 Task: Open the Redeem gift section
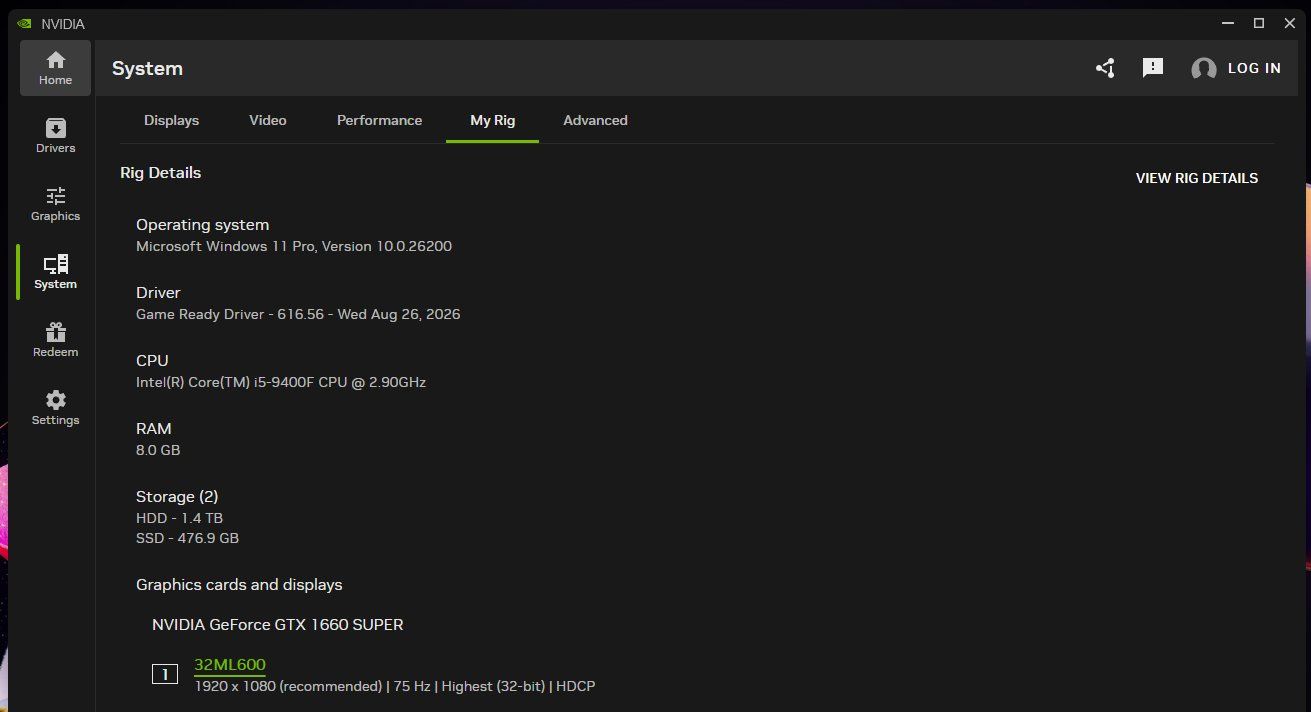tap(55, 340)
